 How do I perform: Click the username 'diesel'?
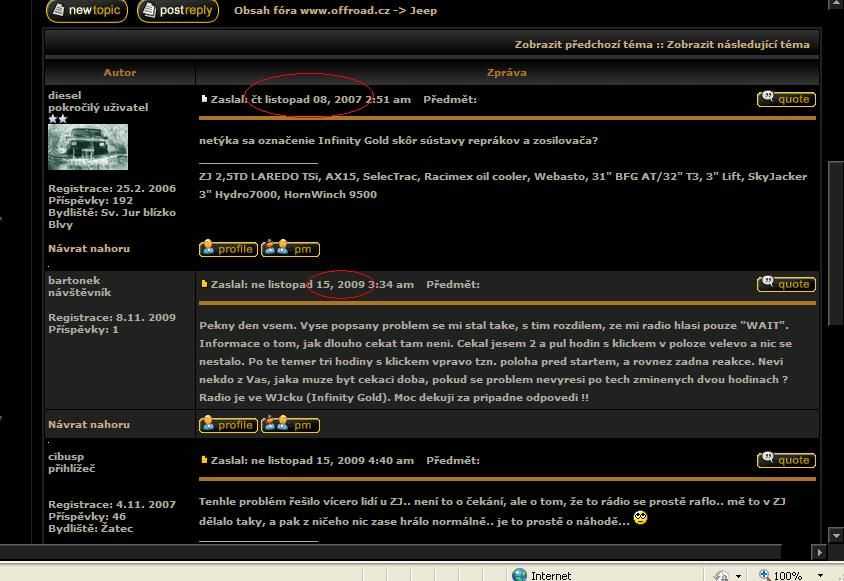click(65, 95)
